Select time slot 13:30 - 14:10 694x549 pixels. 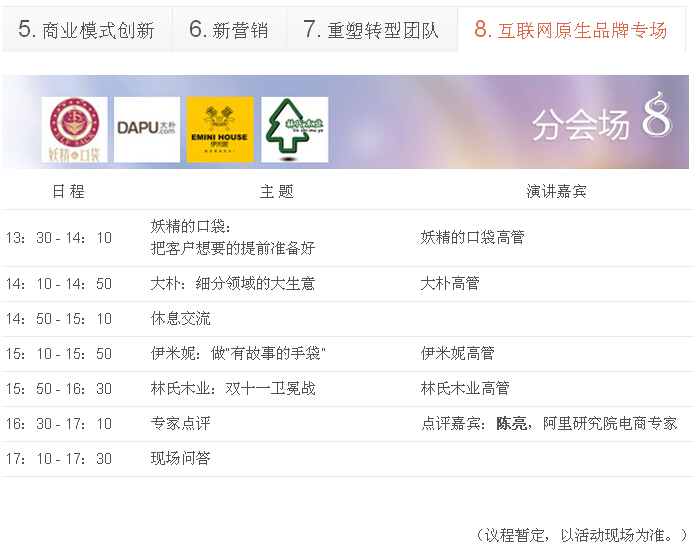coord(59,238)
